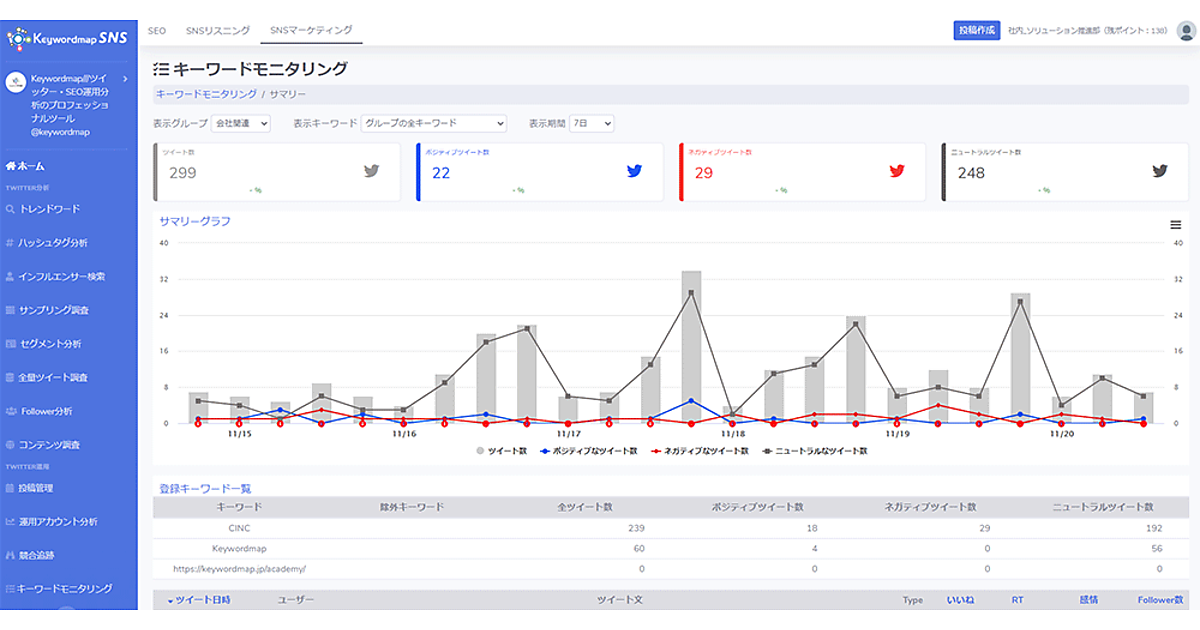Toggle ツイート数 series in chart legend
Screen dimensions: 1200x630
point(502,451)
